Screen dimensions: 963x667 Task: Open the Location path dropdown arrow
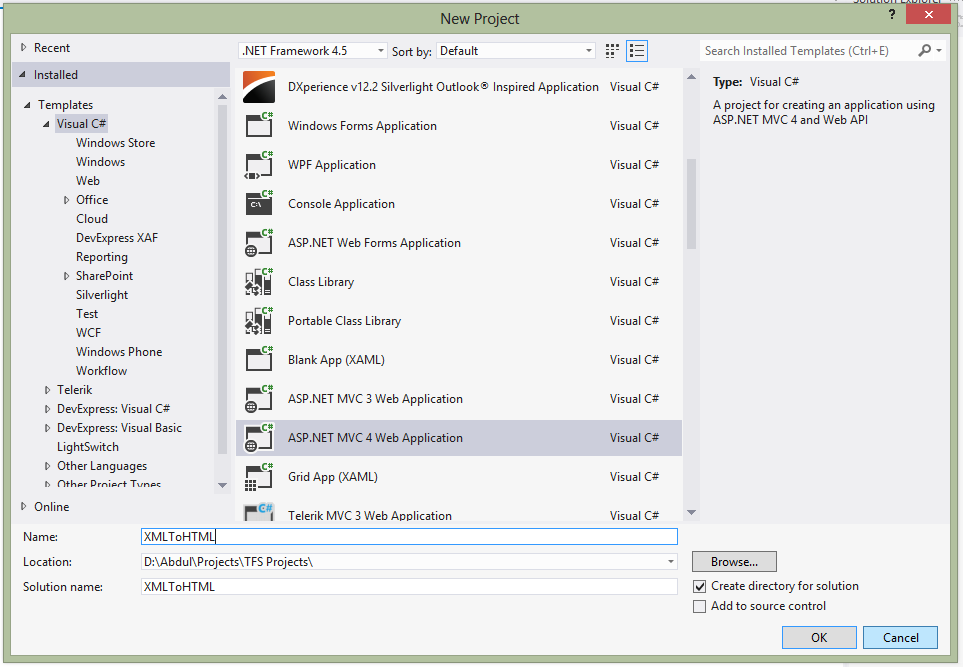coord(671,561)
